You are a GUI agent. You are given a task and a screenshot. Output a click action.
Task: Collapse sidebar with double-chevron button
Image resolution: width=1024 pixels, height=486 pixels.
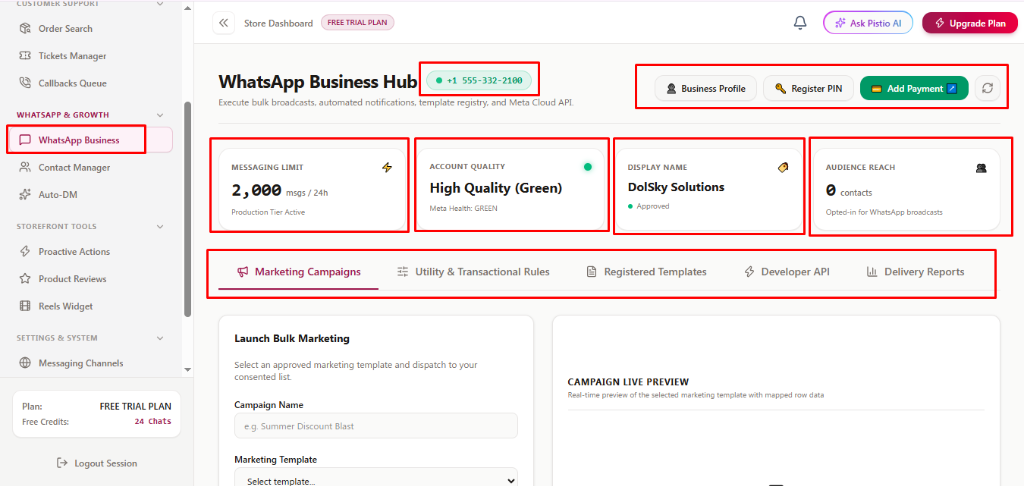pos(223,23)
